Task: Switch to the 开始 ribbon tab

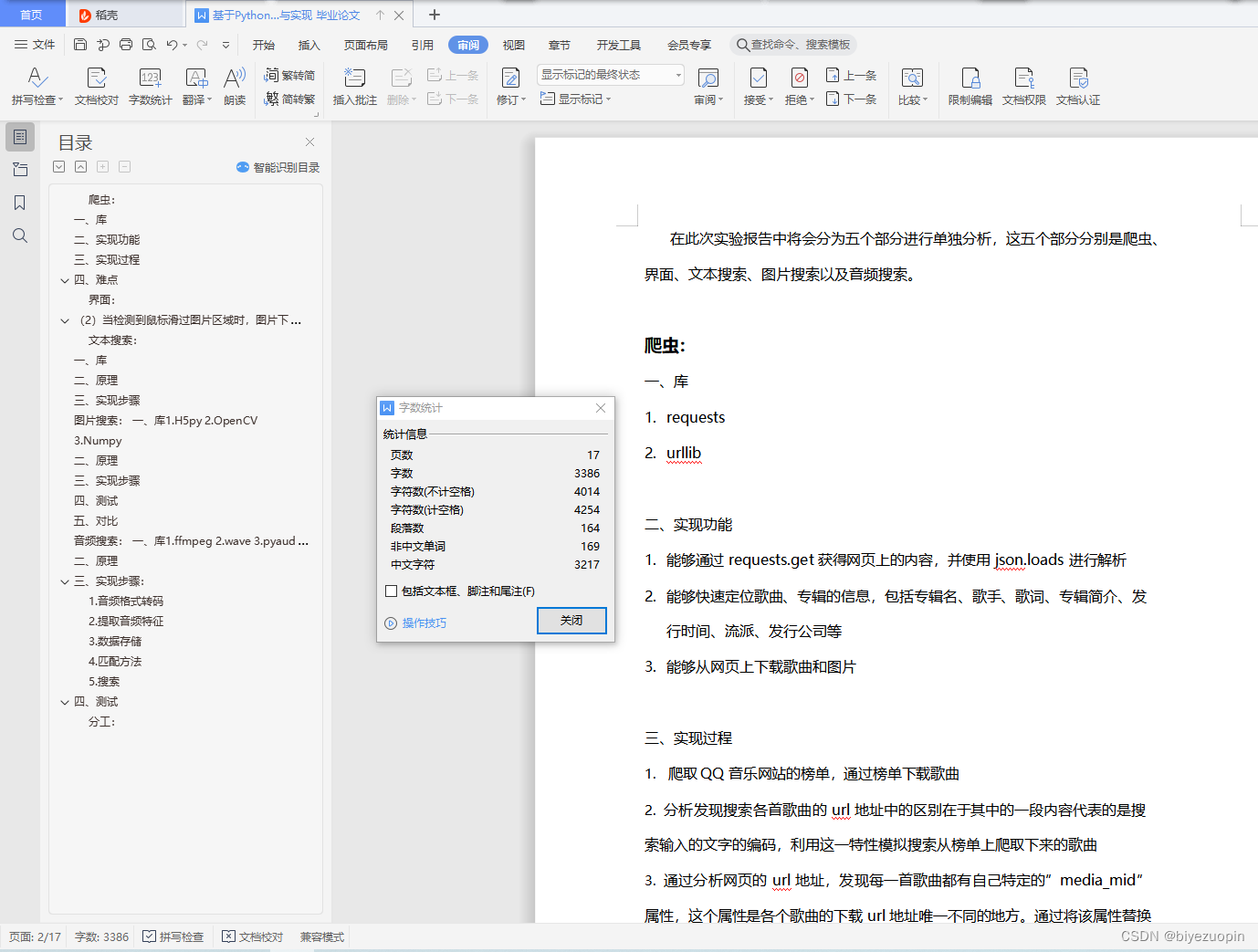Action: click(x=264, y=45)
